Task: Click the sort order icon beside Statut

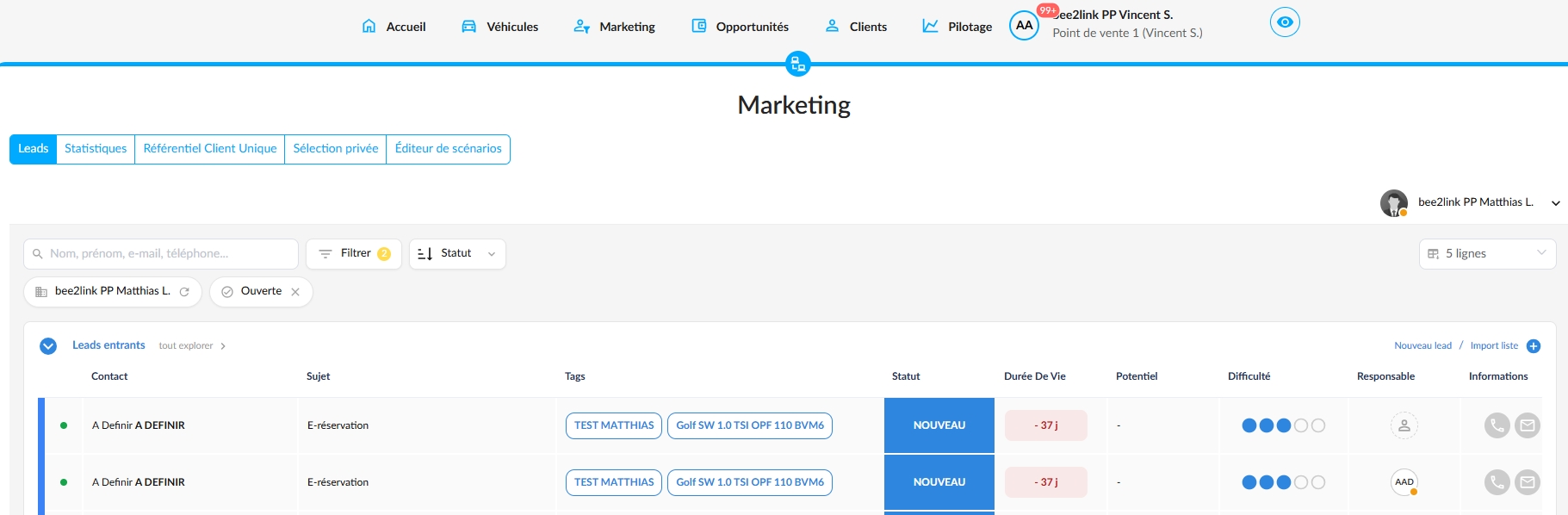Action: pos(425,254)
